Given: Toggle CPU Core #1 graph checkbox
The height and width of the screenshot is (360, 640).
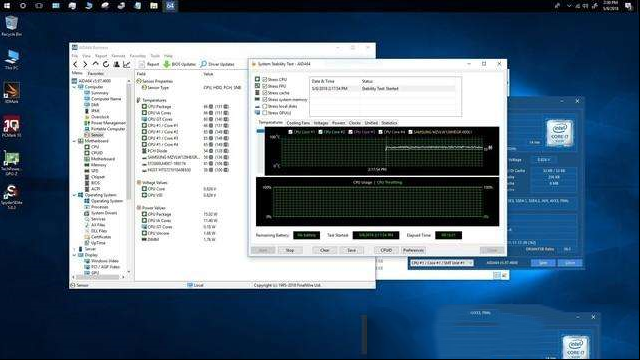Looking at the screenshot, I should point(291,132).
